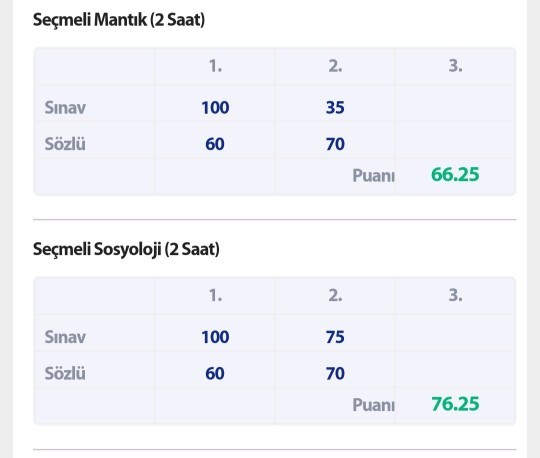This screenshot has width=540, height=458.
Task: Click the Sosyoloji table column header 2.
Action: pyautogui.click(x=335, y=295)
